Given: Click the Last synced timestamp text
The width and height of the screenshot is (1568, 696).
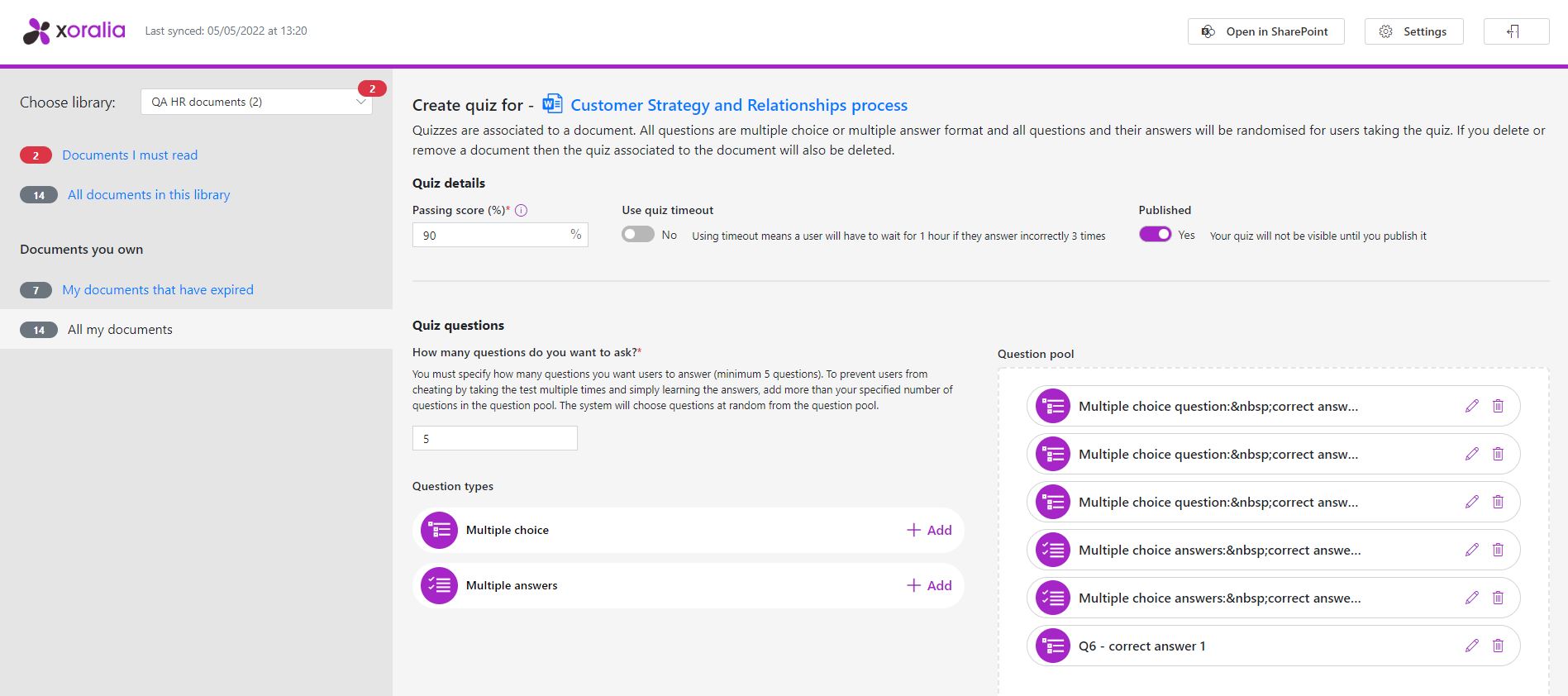Looking at the screenshot, I should 226,31.
